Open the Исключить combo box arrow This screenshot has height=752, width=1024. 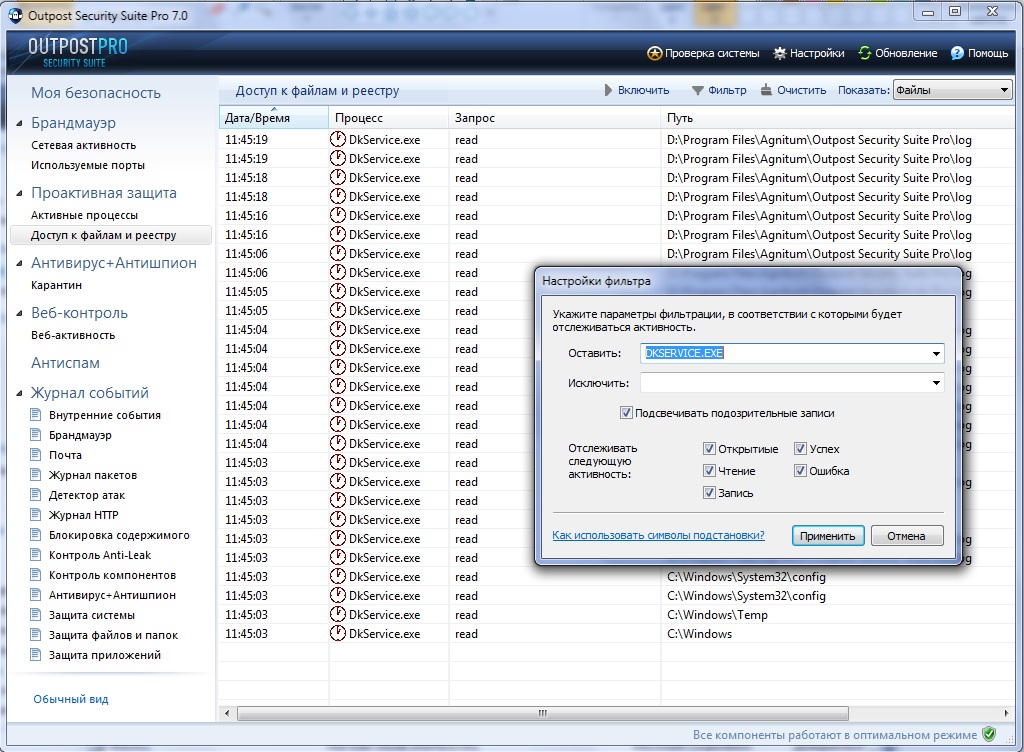(936, 383)
